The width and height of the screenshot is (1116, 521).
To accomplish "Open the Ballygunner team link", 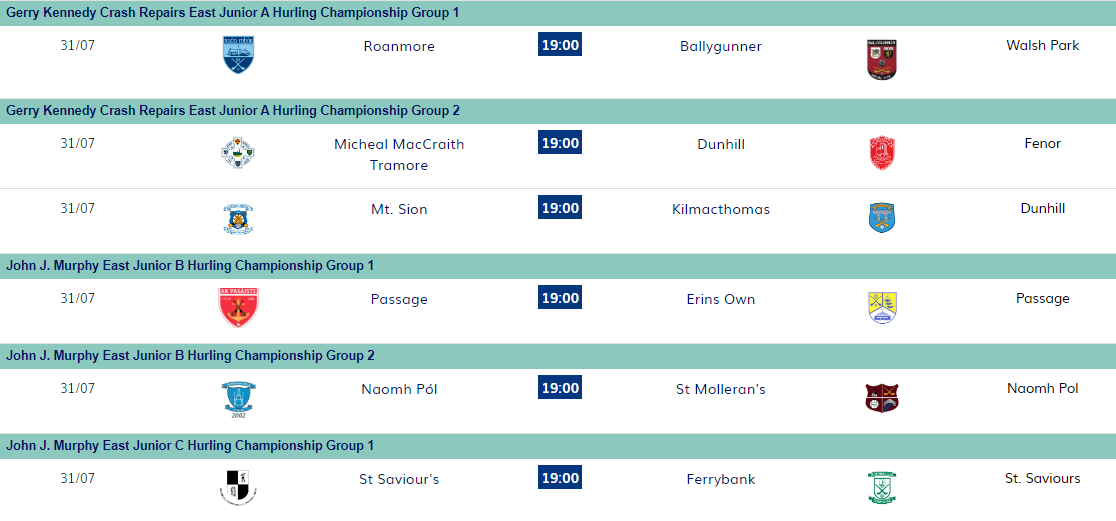I will pos(720,46).
